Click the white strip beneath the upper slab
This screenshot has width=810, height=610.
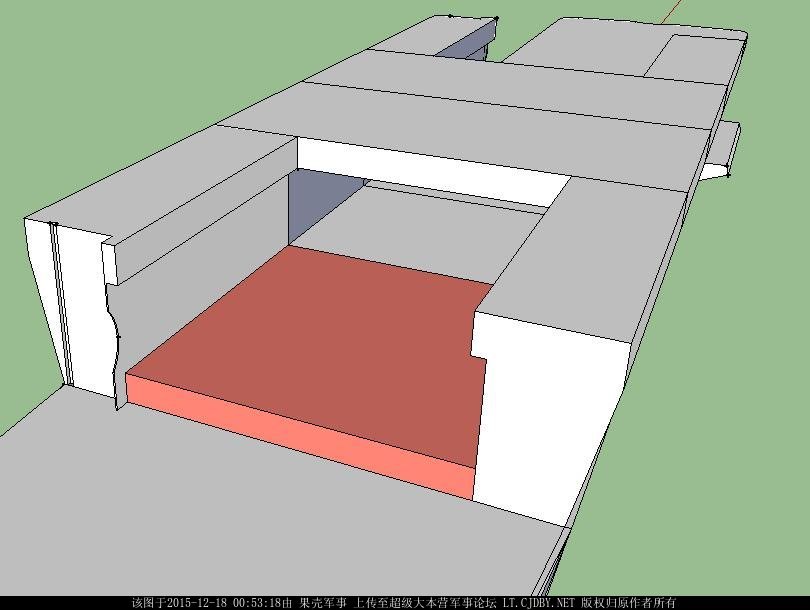click(x=420, y=165)
